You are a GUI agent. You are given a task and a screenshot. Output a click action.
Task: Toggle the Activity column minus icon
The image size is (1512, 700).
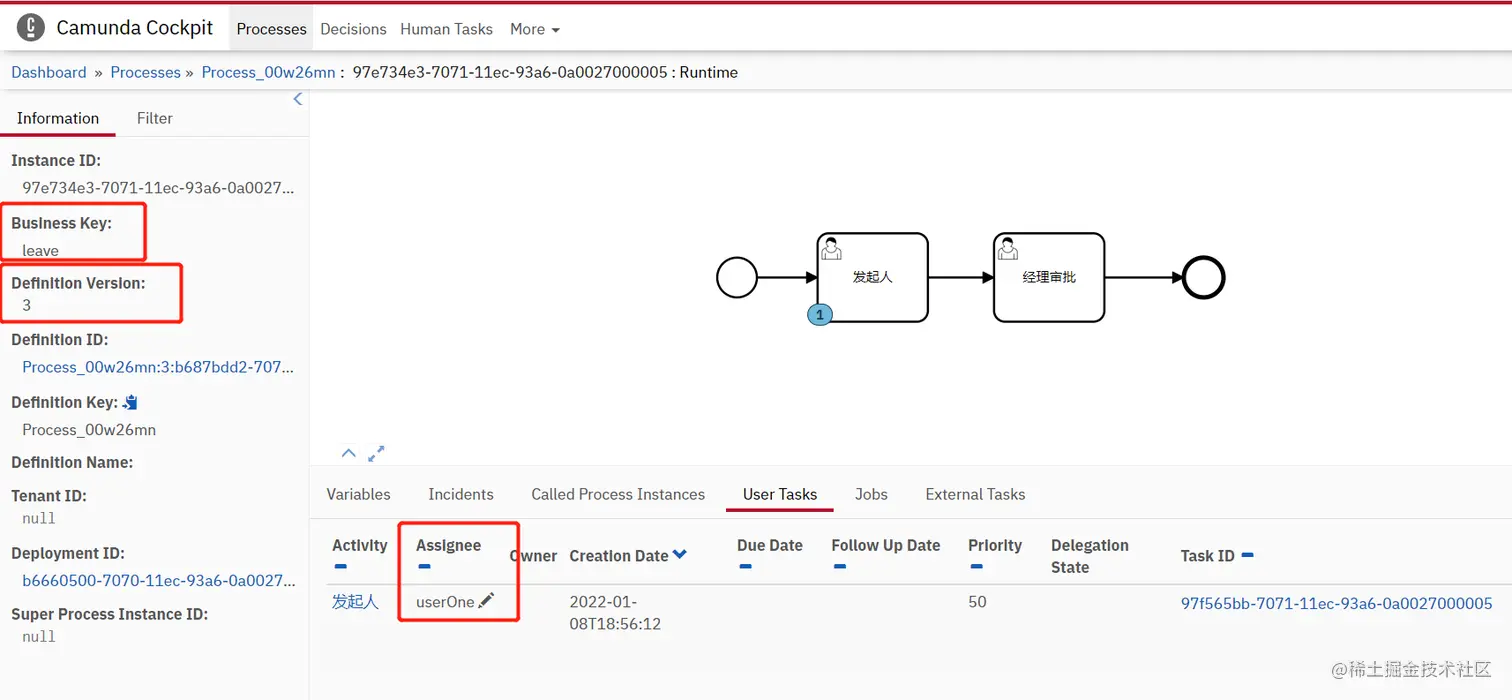[x=340, y=567]
